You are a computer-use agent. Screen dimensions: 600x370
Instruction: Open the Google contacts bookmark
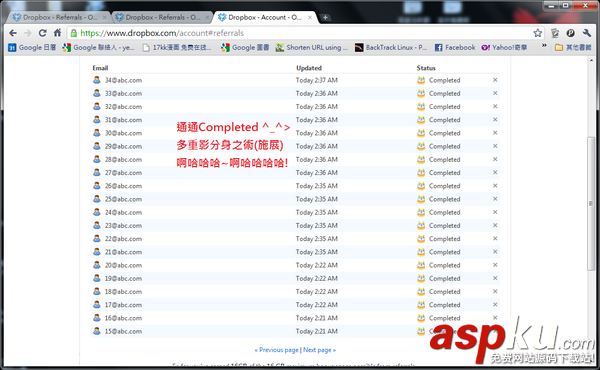98,47
